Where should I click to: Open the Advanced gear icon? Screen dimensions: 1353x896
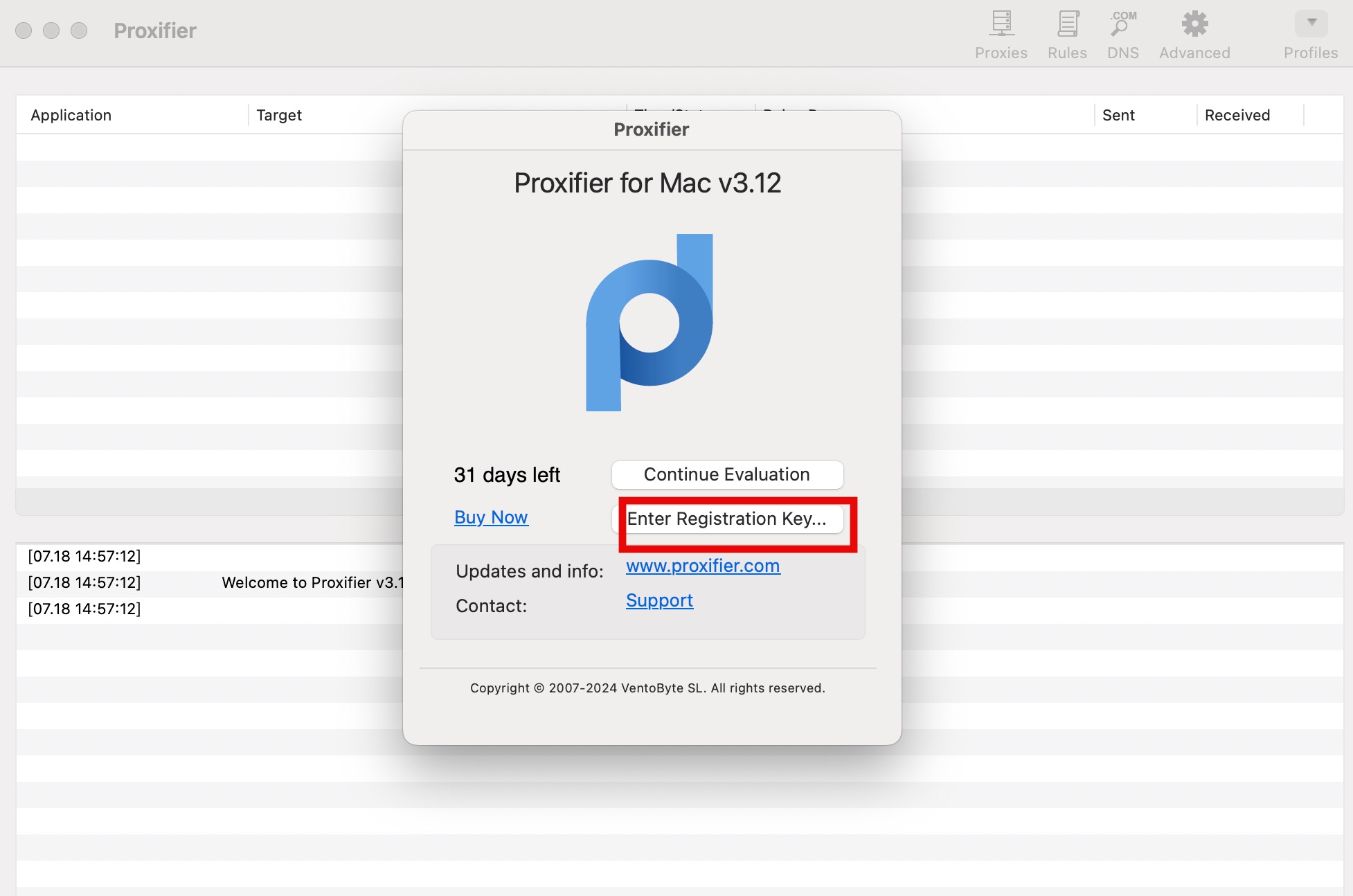pos(1194,25)
